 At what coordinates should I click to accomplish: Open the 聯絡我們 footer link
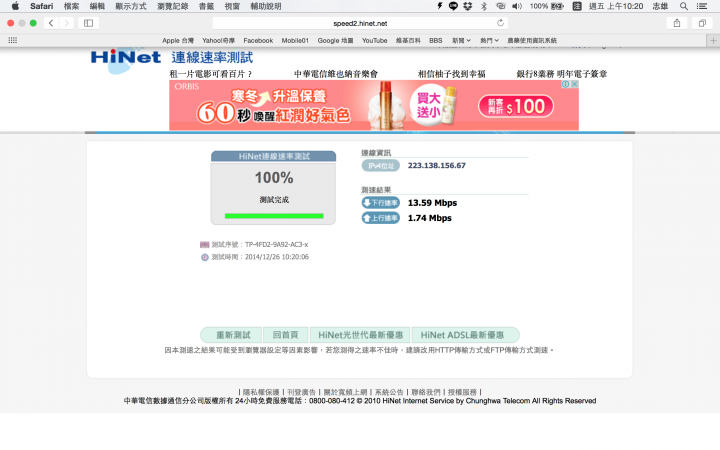coord(426,392)
